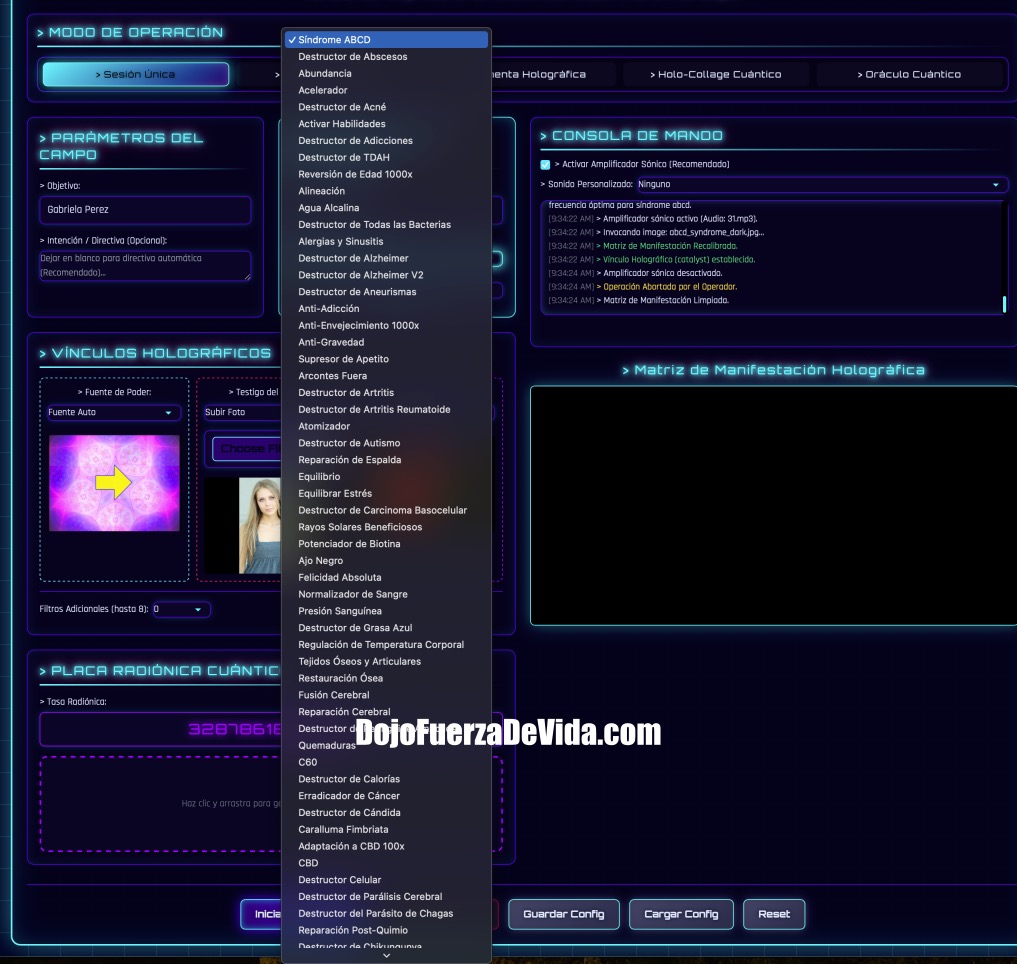Viewport: 1017px width, 964px height.
Task: Switch to Holo-Collage Cuántico tab
Action: [x=715, y=75]
